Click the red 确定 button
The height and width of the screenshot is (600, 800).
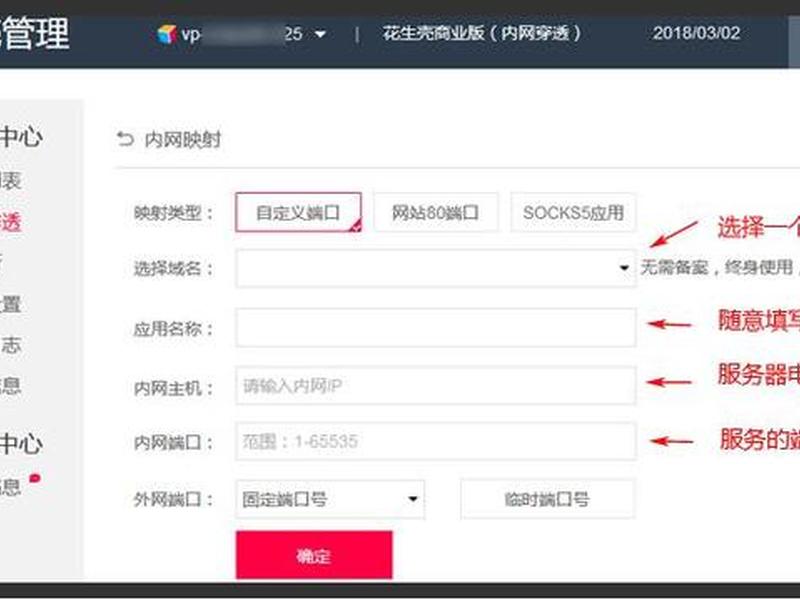(x=314, y=555)
